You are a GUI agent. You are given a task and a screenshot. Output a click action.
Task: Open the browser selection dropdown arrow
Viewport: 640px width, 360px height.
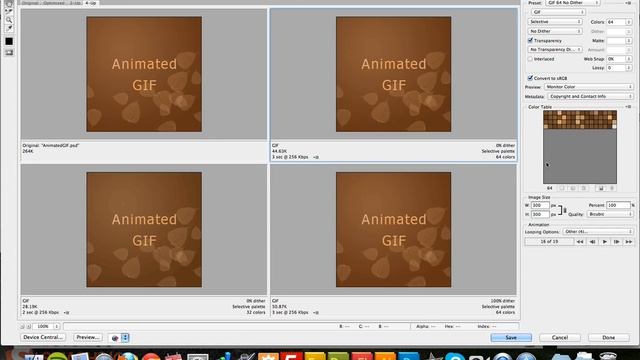point(125,338)
